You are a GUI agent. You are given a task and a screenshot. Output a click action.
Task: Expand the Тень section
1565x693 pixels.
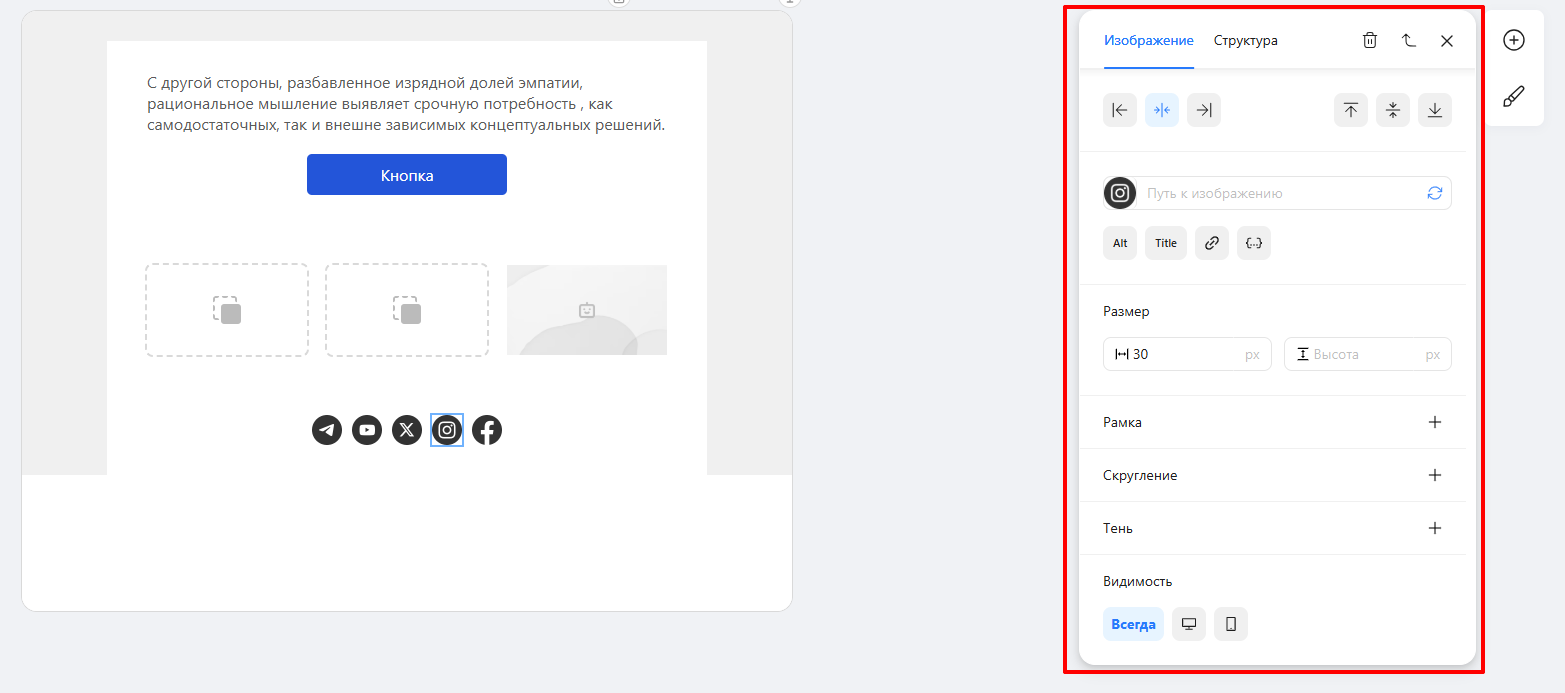(1435, 528)
